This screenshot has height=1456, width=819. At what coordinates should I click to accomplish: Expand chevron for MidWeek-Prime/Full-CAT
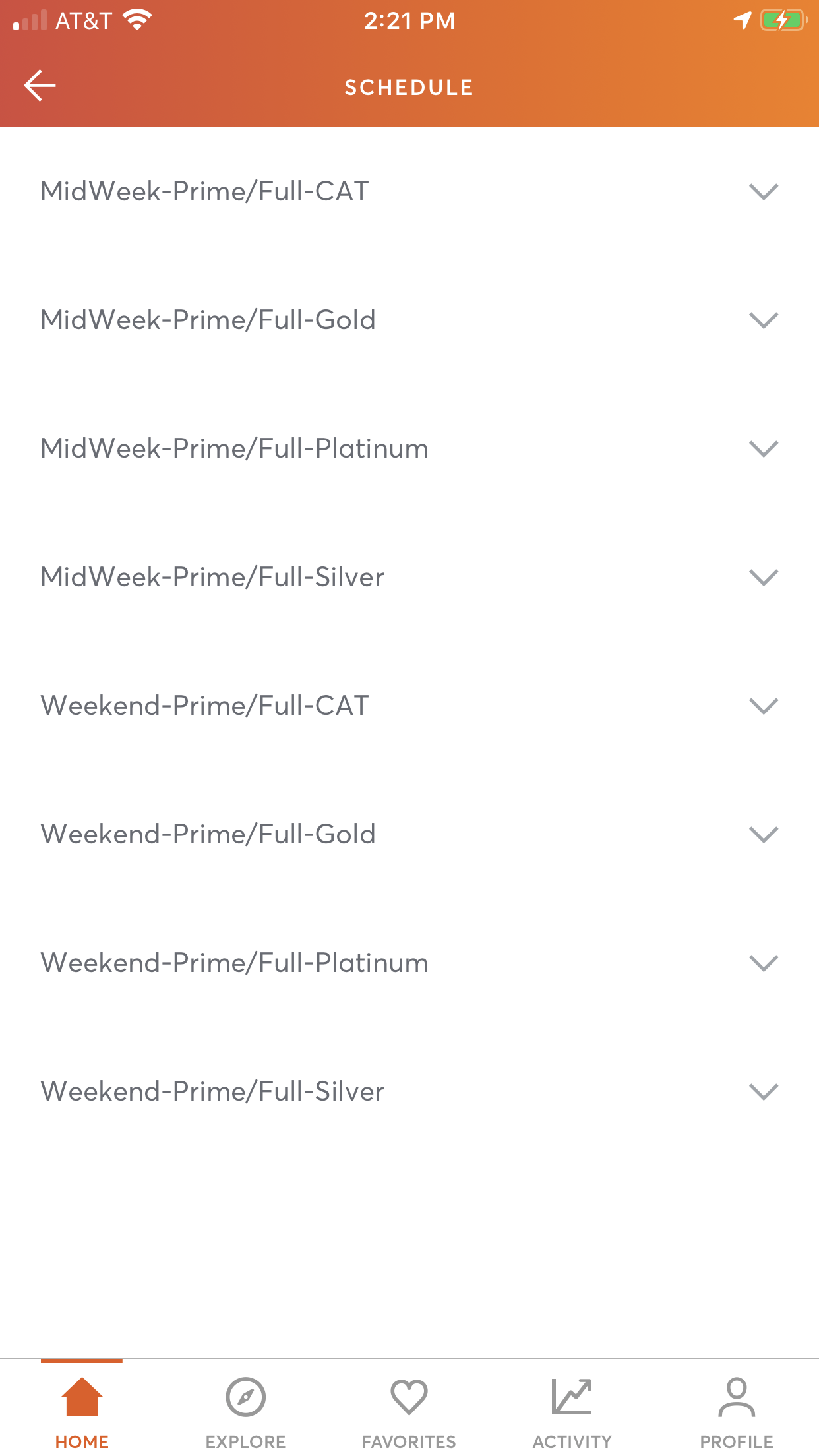click(x=764, y=192)
